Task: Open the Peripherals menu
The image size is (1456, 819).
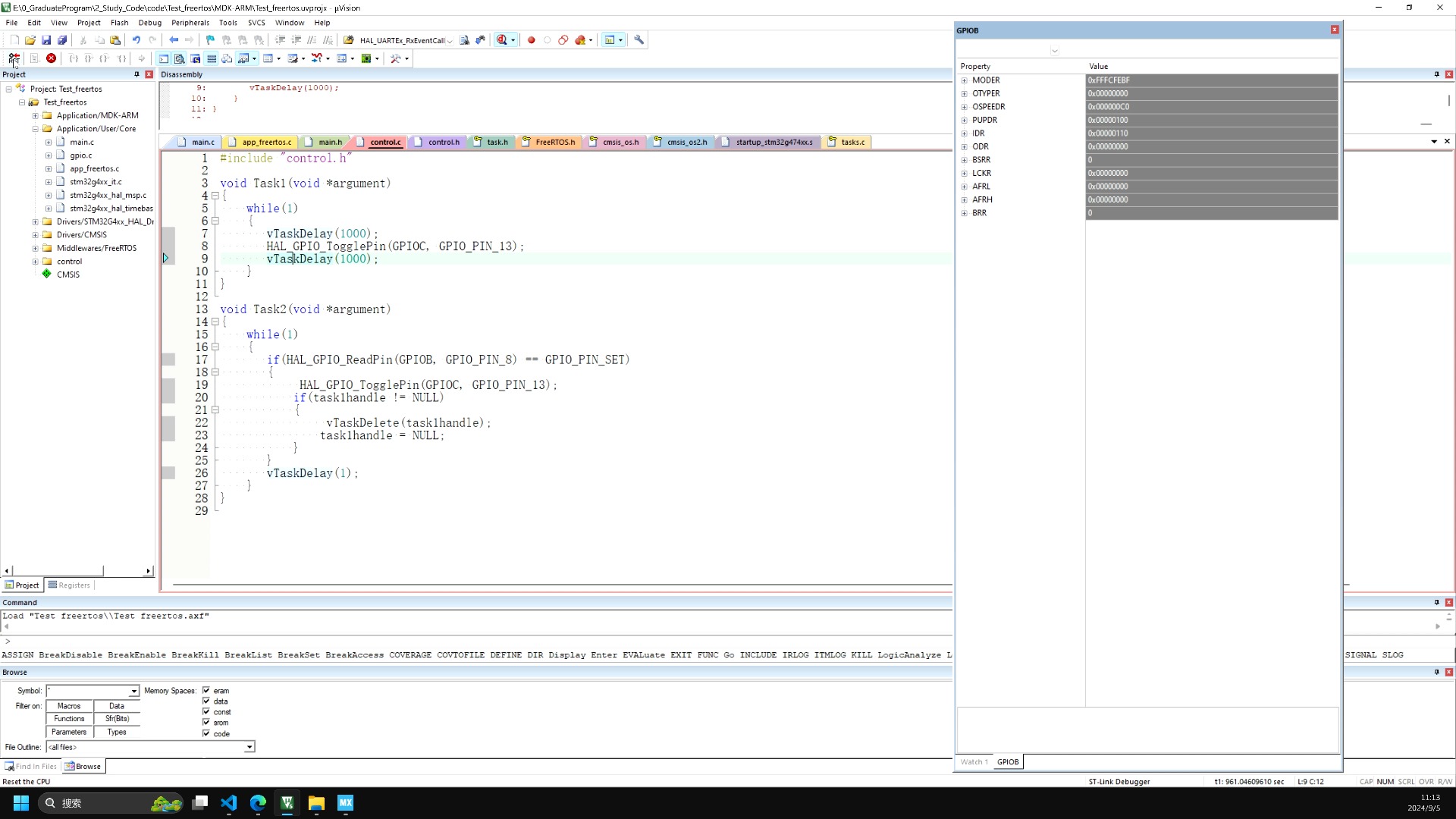Action: pyautogui.click(x=190, y=23)
